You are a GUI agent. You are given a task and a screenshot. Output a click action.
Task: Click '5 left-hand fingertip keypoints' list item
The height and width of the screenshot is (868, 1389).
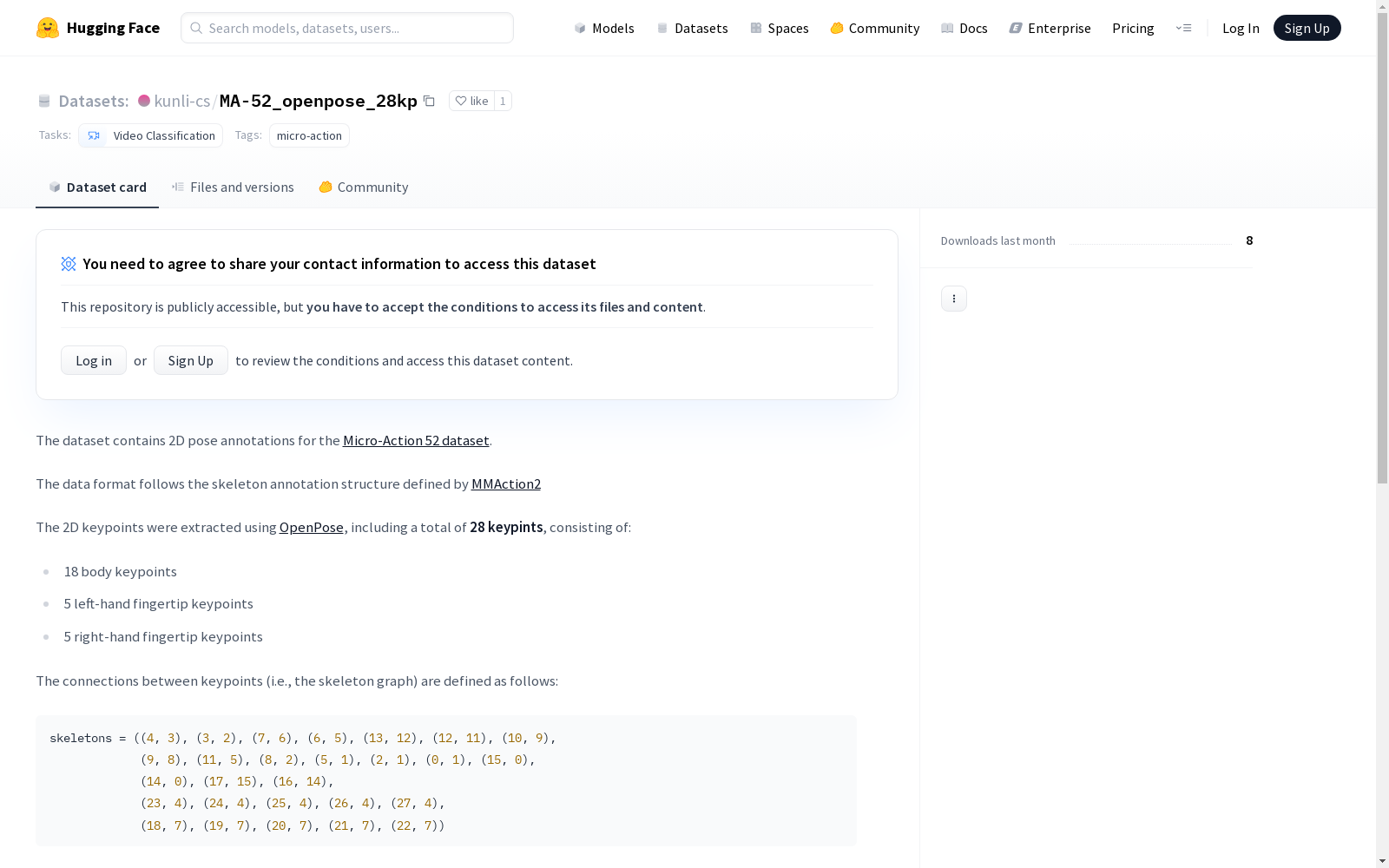(159, 603)
